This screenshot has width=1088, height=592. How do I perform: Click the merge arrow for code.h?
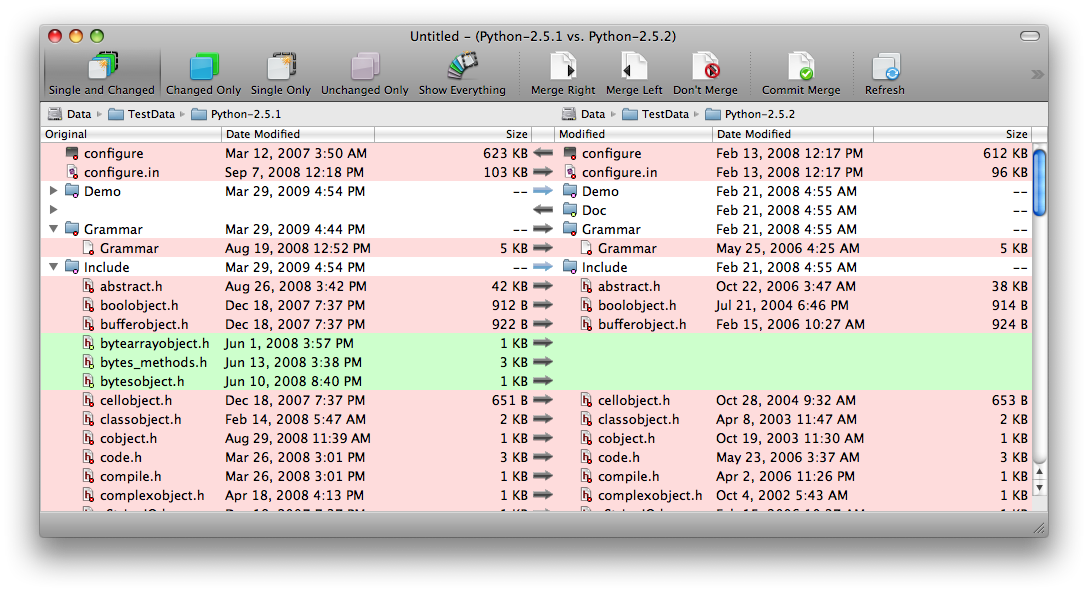point(543,457)
